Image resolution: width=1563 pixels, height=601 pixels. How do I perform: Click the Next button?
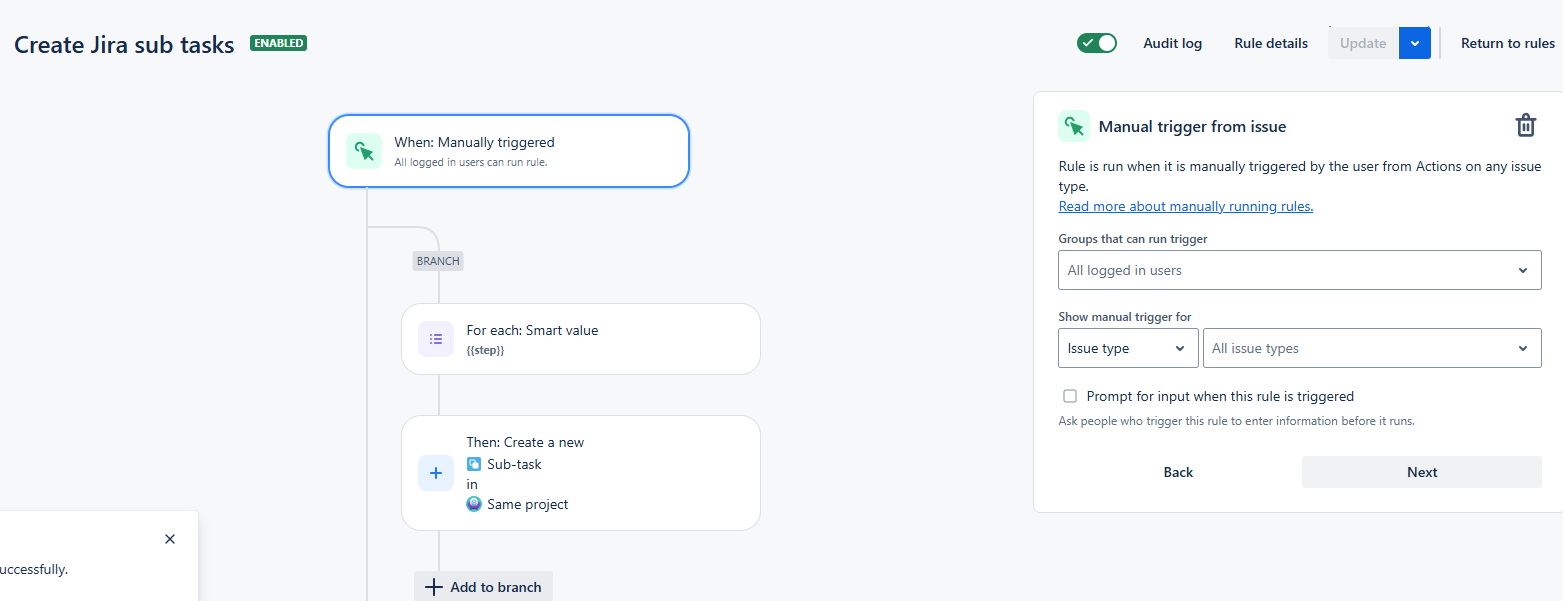(1422, 472)
